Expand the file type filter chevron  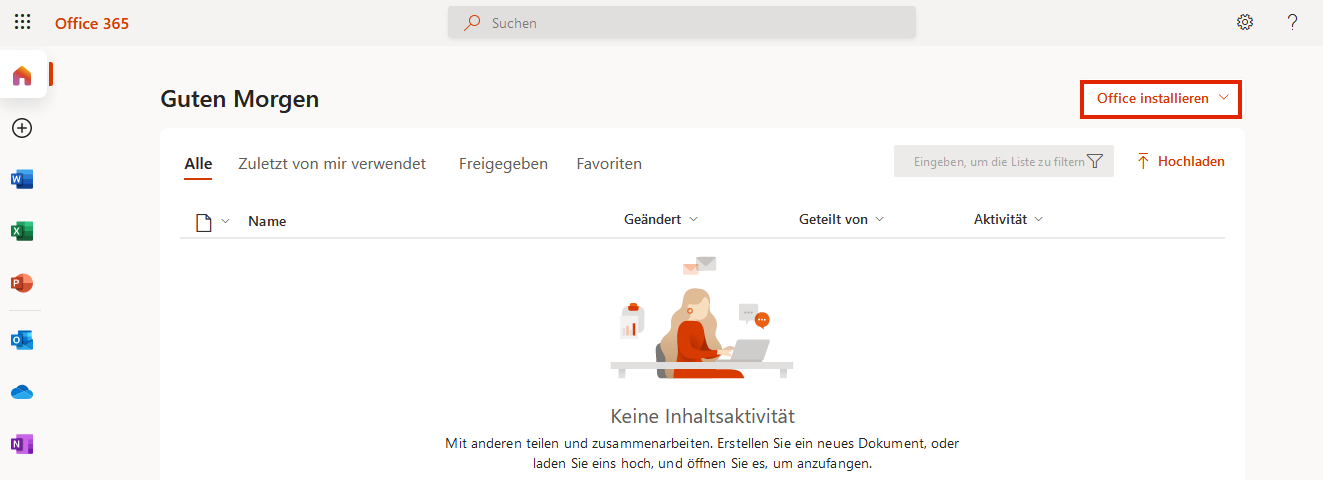pyautogui.click(x=225, y=221)
